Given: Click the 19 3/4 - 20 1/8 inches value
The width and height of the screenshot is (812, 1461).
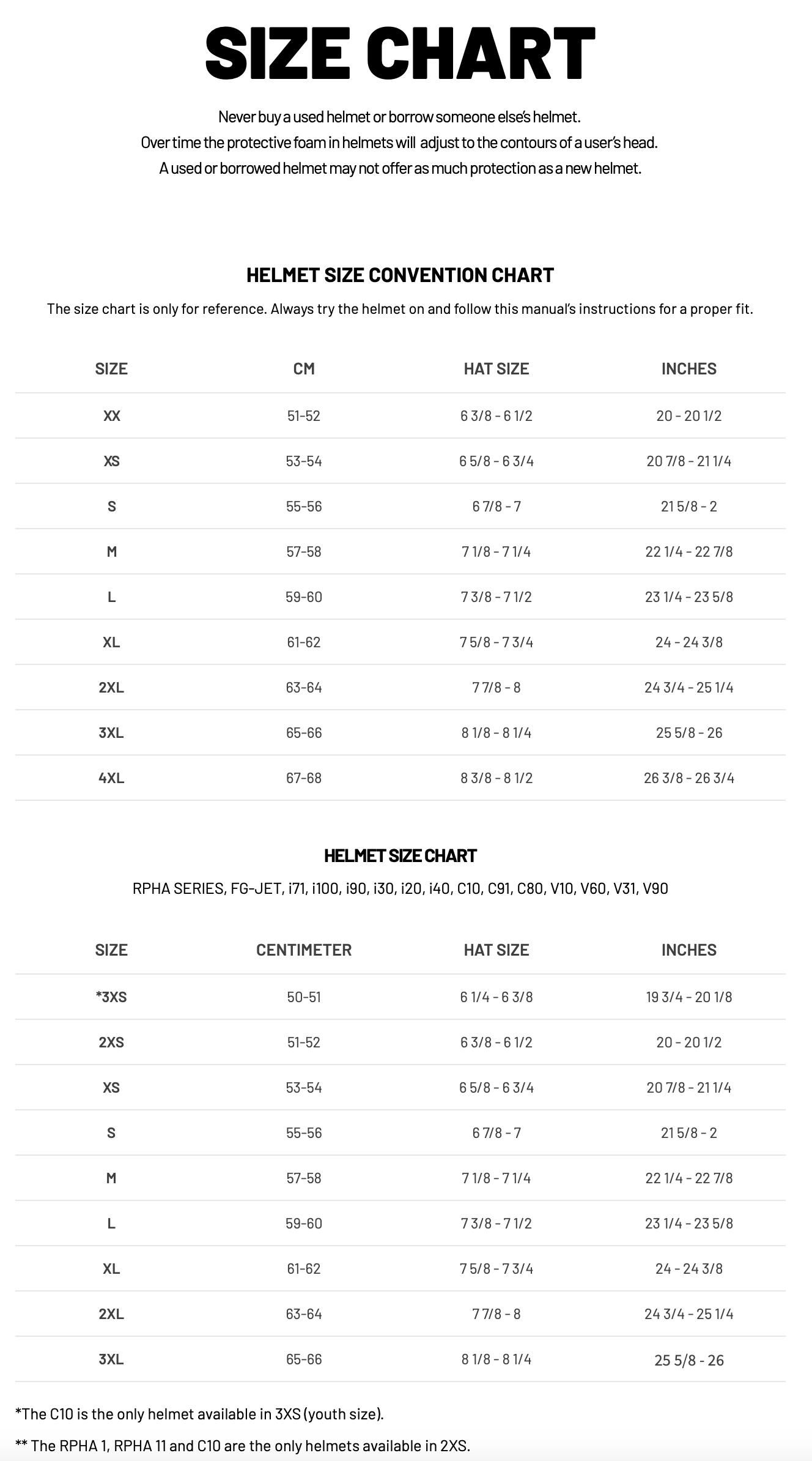Looking at the screenshot, I should coord(688,997).
